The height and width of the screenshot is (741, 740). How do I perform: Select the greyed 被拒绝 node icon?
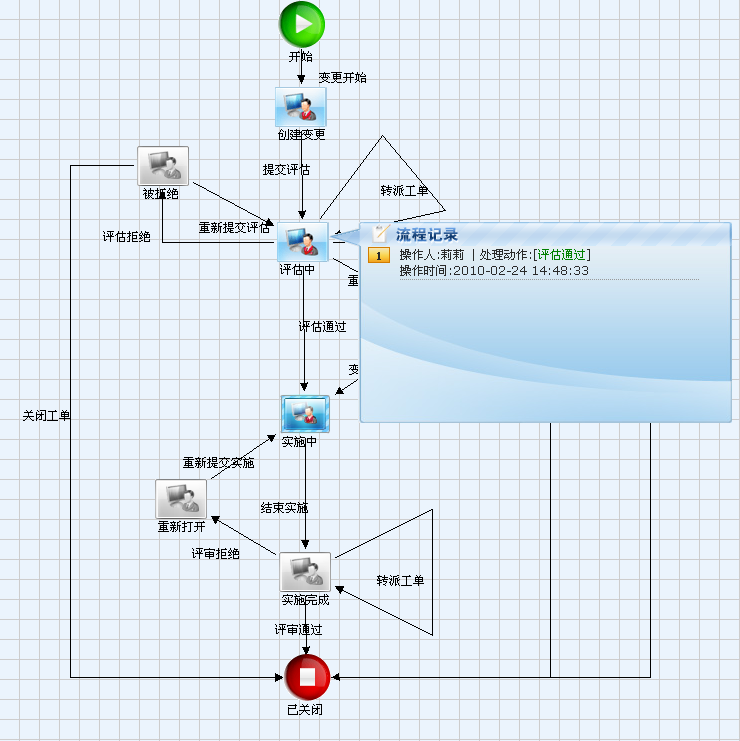(162, 166)
